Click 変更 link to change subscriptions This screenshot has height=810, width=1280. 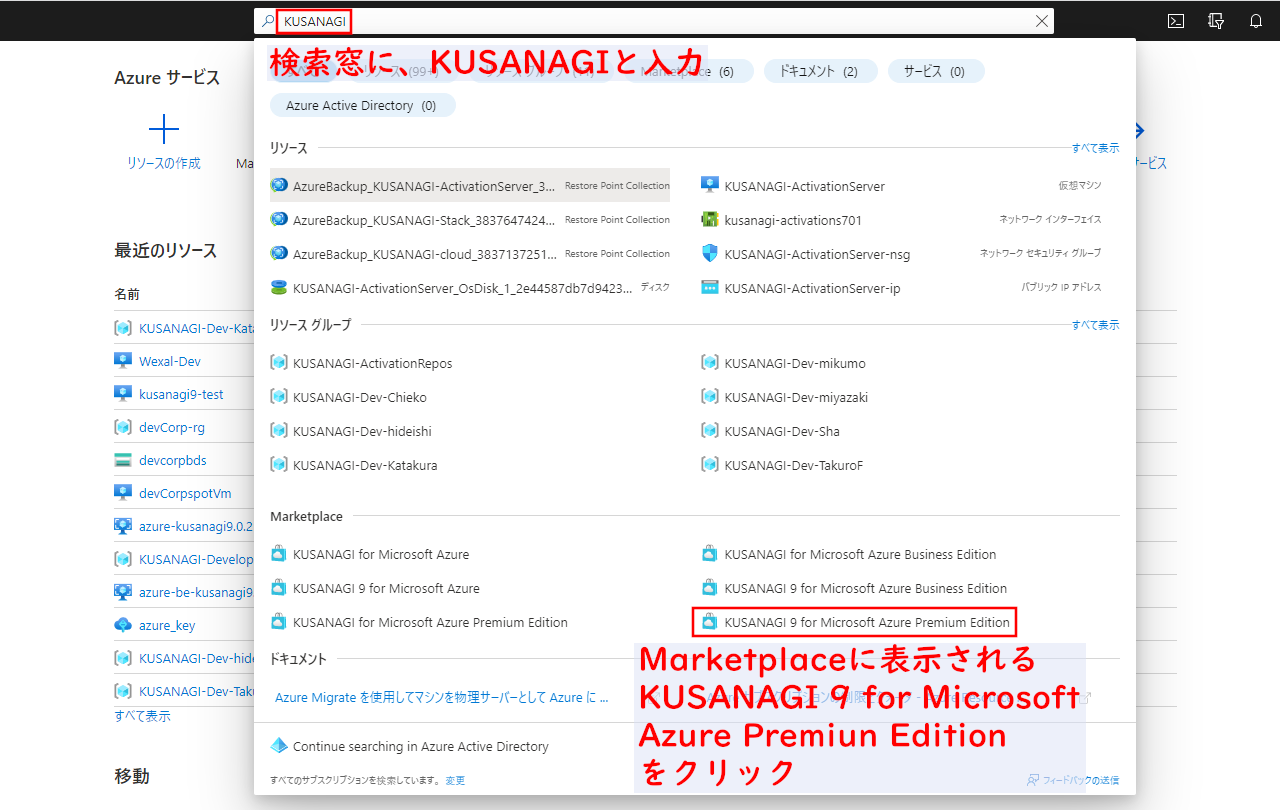pos(455,780)
